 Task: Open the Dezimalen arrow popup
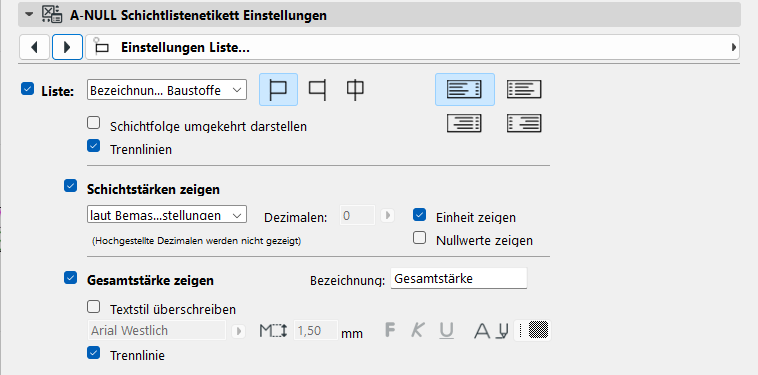point(387,215)
